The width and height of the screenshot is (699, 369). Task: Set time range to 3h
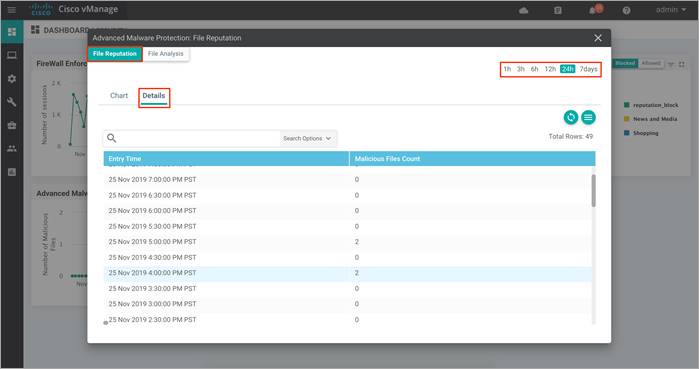521,69
